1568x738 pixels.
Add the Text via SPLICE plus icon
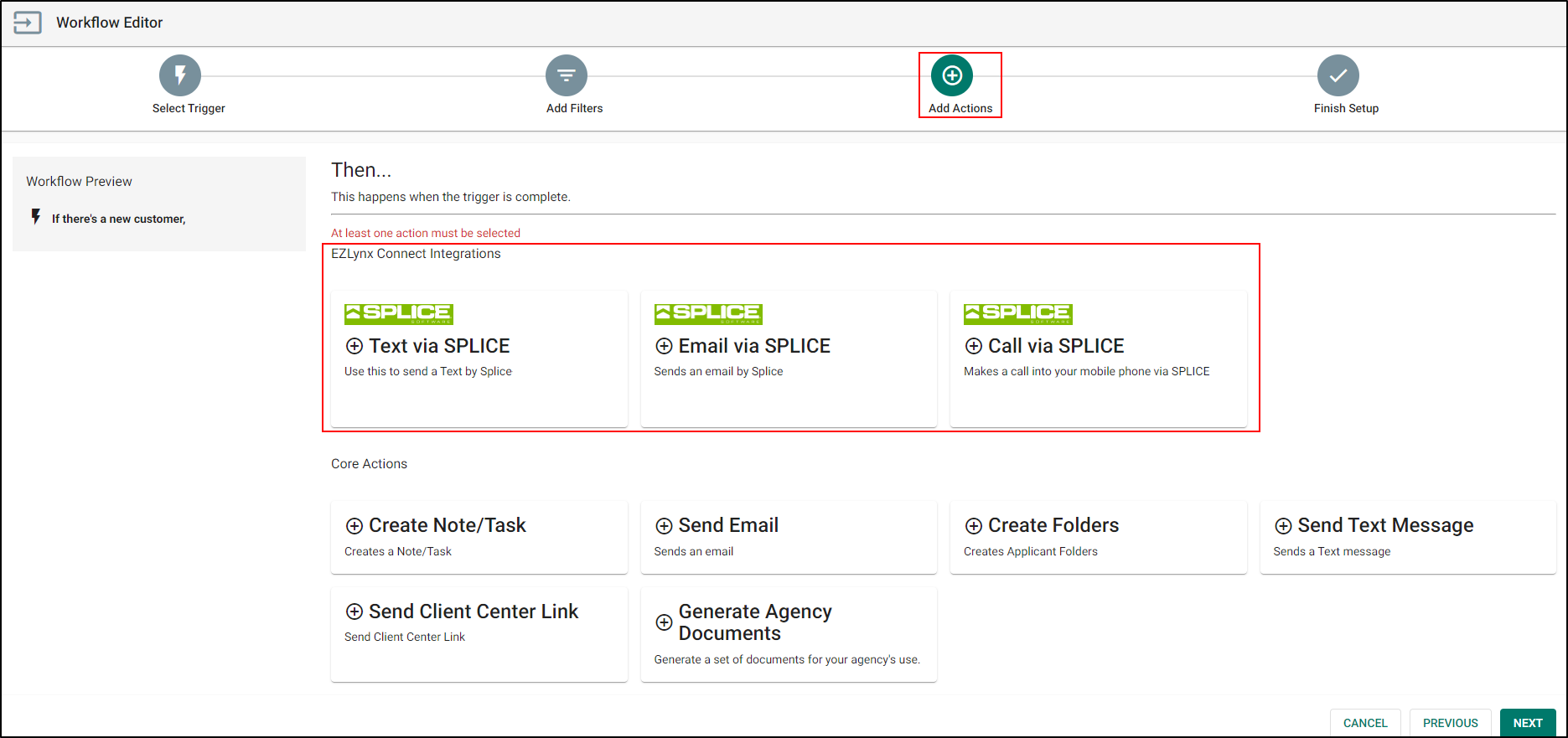(x=354, y=346)
